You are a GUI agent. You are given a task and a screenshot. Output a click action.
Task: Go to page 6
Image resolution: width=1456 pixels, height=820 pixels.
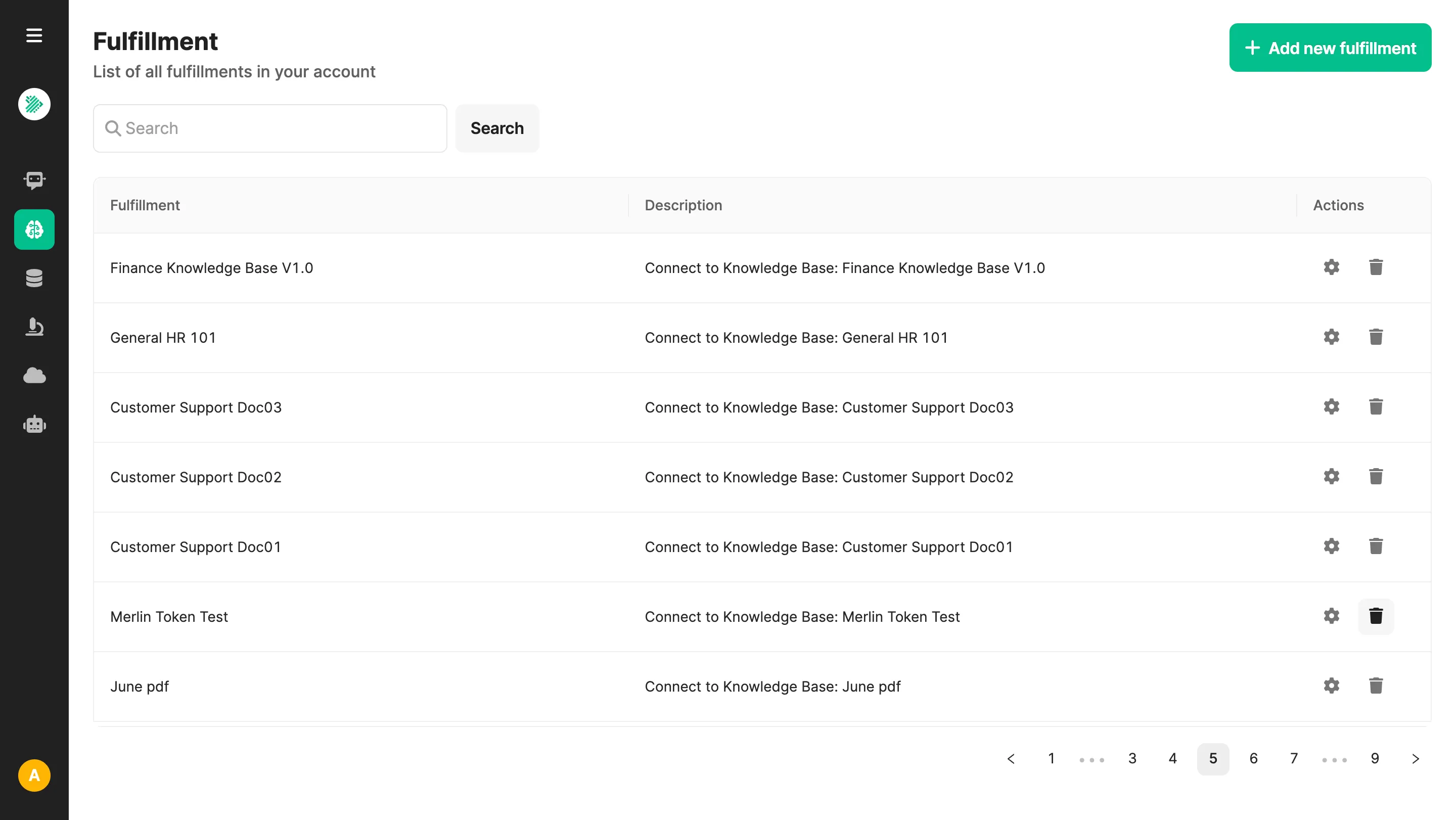point(1254,759)
